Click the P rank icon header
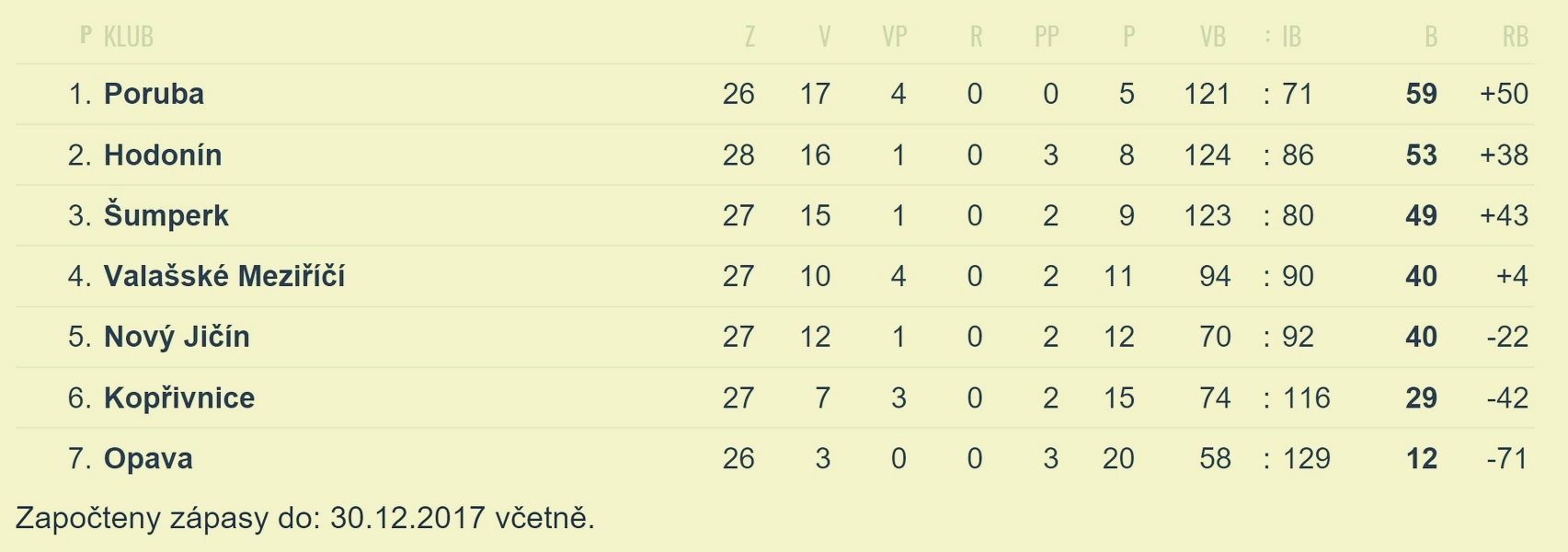This screenshot has height=552, width=1568. pyautogui.click(x=86, y=36)
